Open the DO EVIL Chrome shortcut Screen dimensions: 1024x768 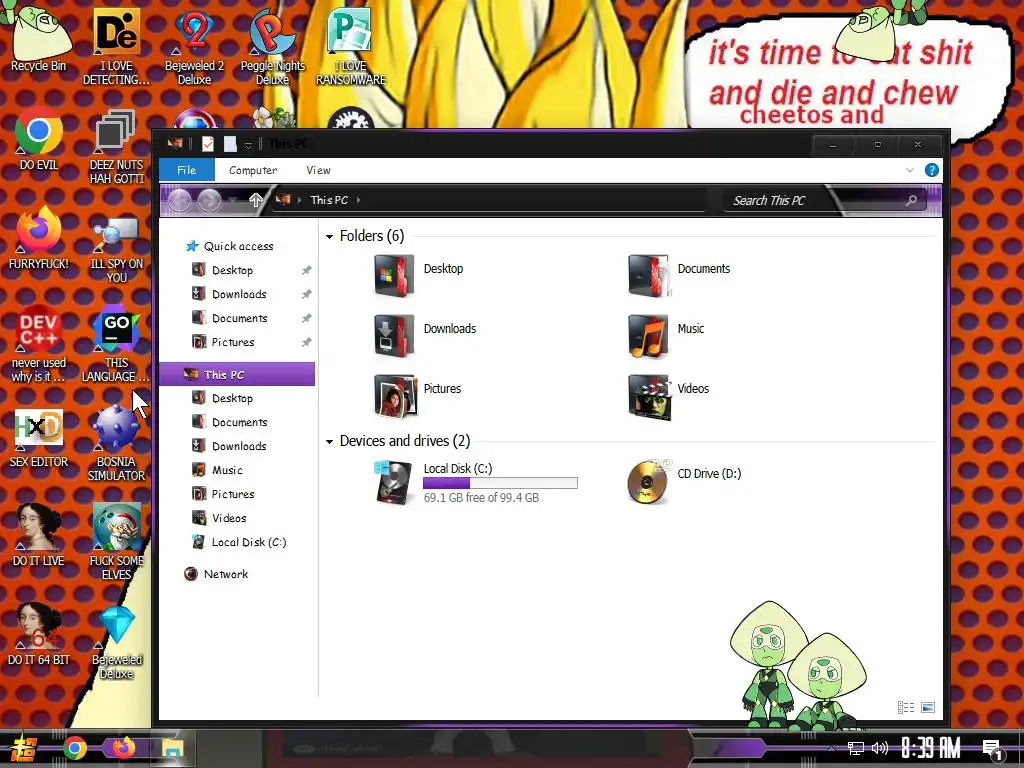[x=39, y=140]
